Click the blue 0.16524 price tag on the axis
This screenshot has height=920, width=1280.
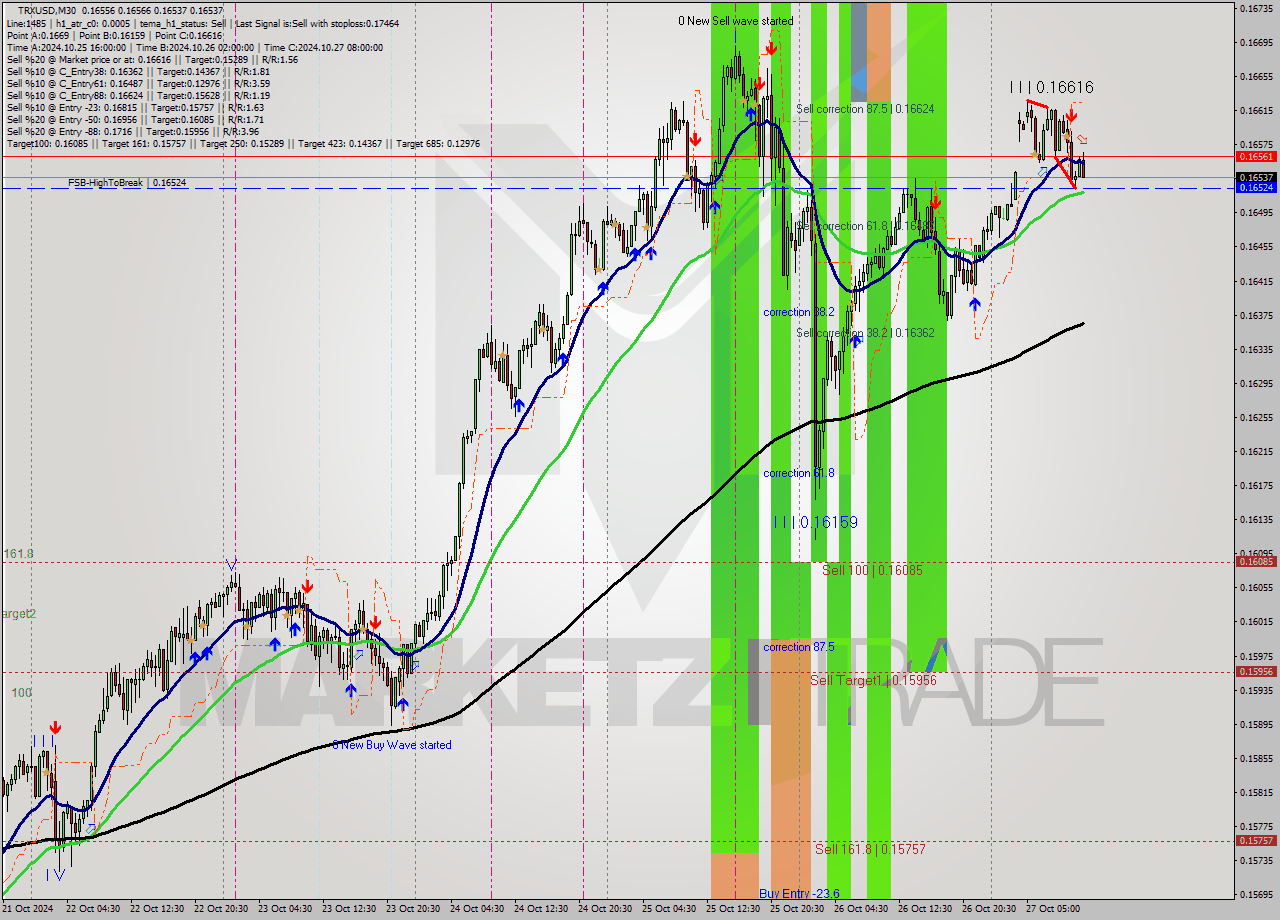(1256, 188)
